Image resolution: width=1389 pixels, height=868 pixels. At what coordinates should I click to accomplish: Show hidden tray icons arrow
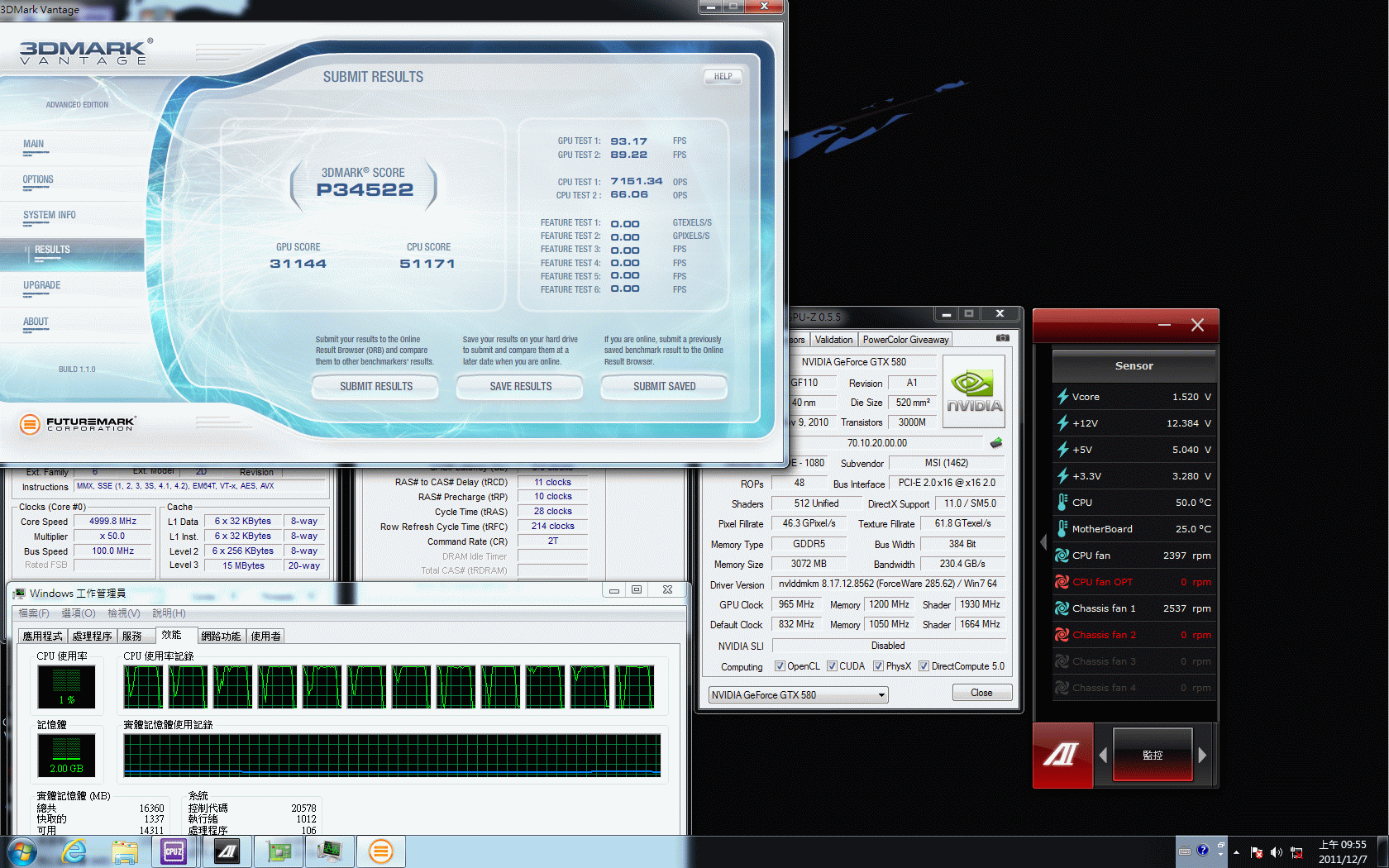point(1236,852)
